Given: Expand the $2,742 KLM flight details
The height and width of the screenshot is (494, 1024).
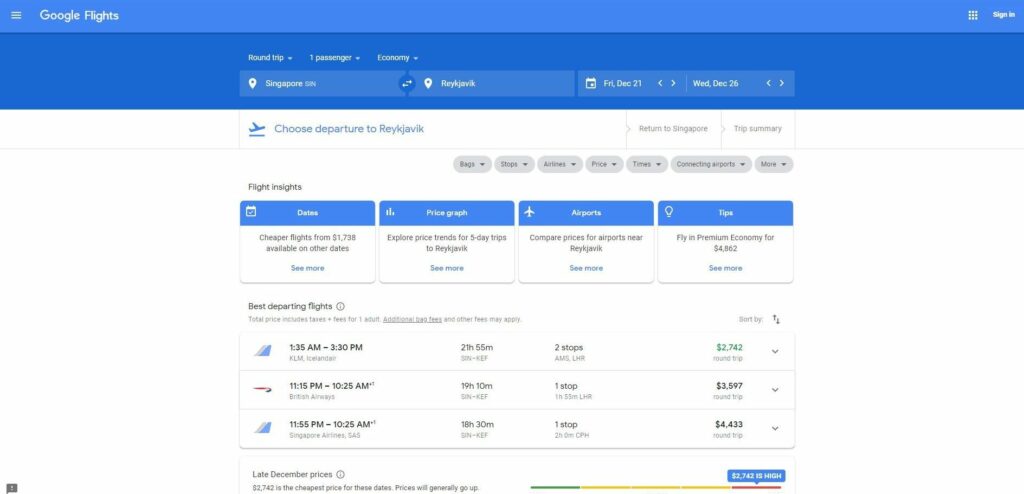Looking at the screenshot, I should (x=775, y=352).
